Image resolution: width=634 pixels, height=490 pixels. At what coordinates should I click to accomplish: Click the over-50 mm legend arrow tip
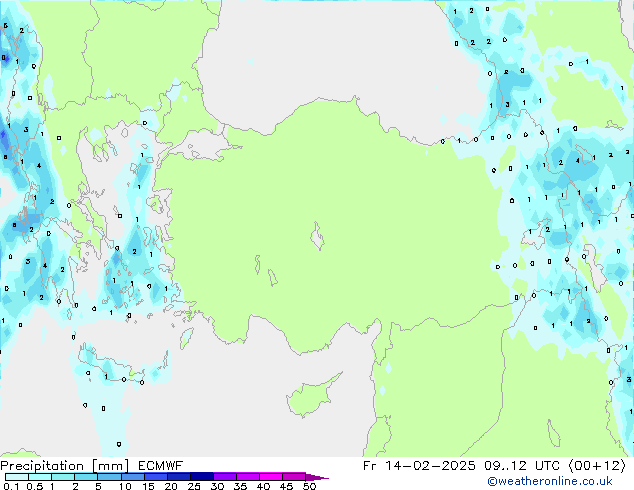point(317,478)
